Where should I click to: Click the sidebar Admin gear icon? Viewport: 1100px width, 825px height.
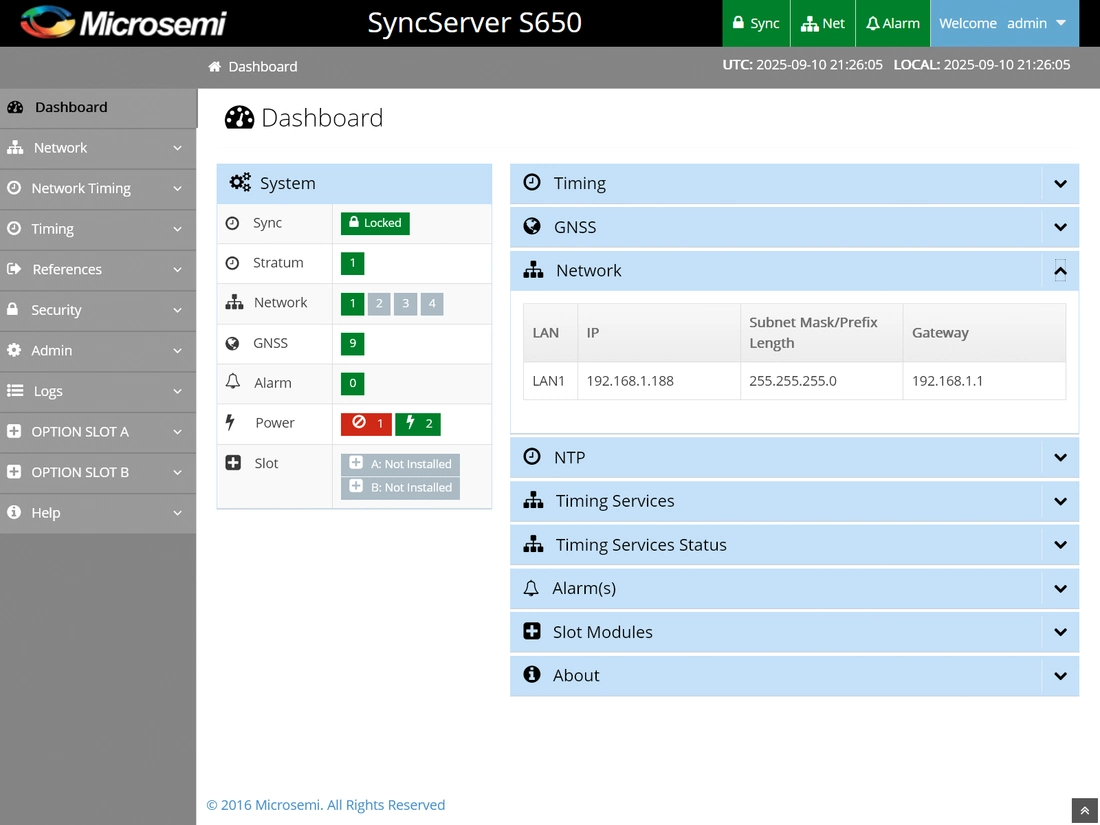tap(14, 350)
